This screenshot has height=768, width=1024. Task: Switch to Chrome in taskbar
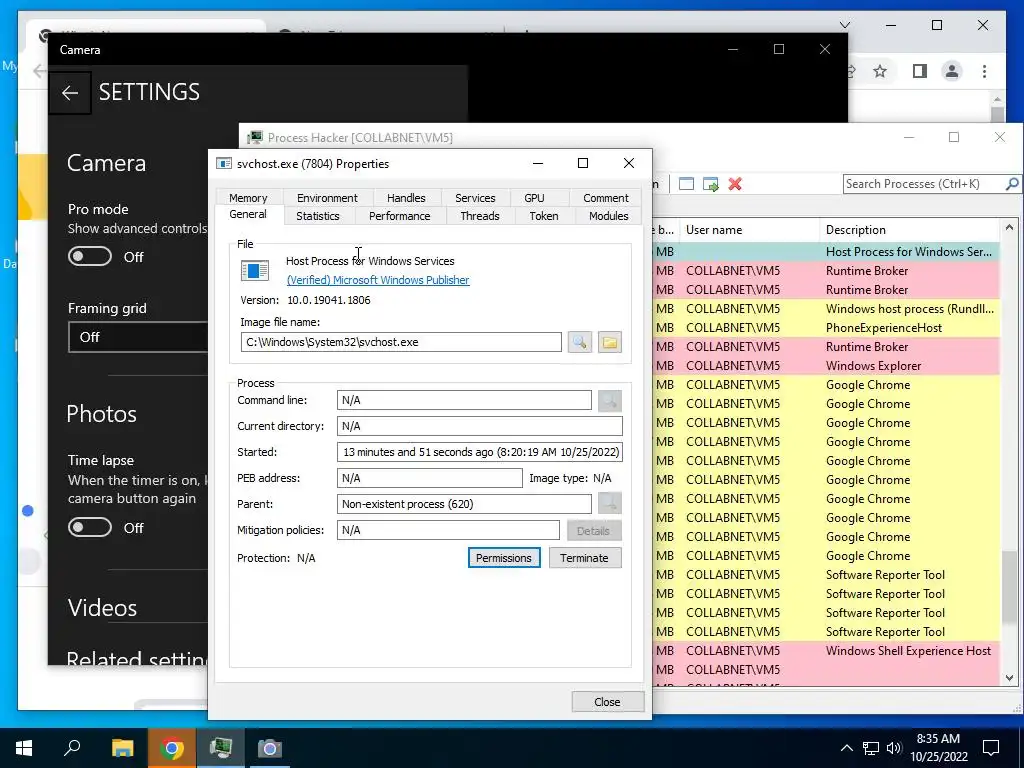pos(171,748)
